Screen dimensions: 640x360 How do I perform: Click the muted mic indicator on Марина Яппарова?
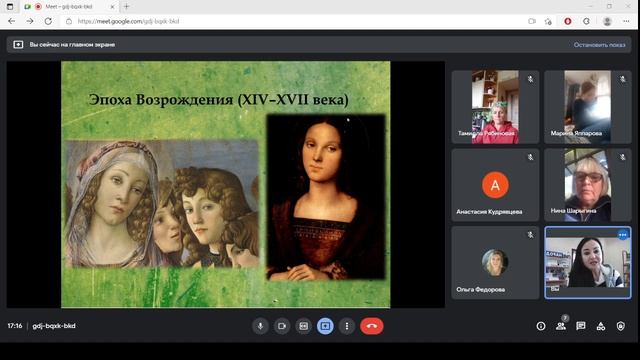coord(622,79)
